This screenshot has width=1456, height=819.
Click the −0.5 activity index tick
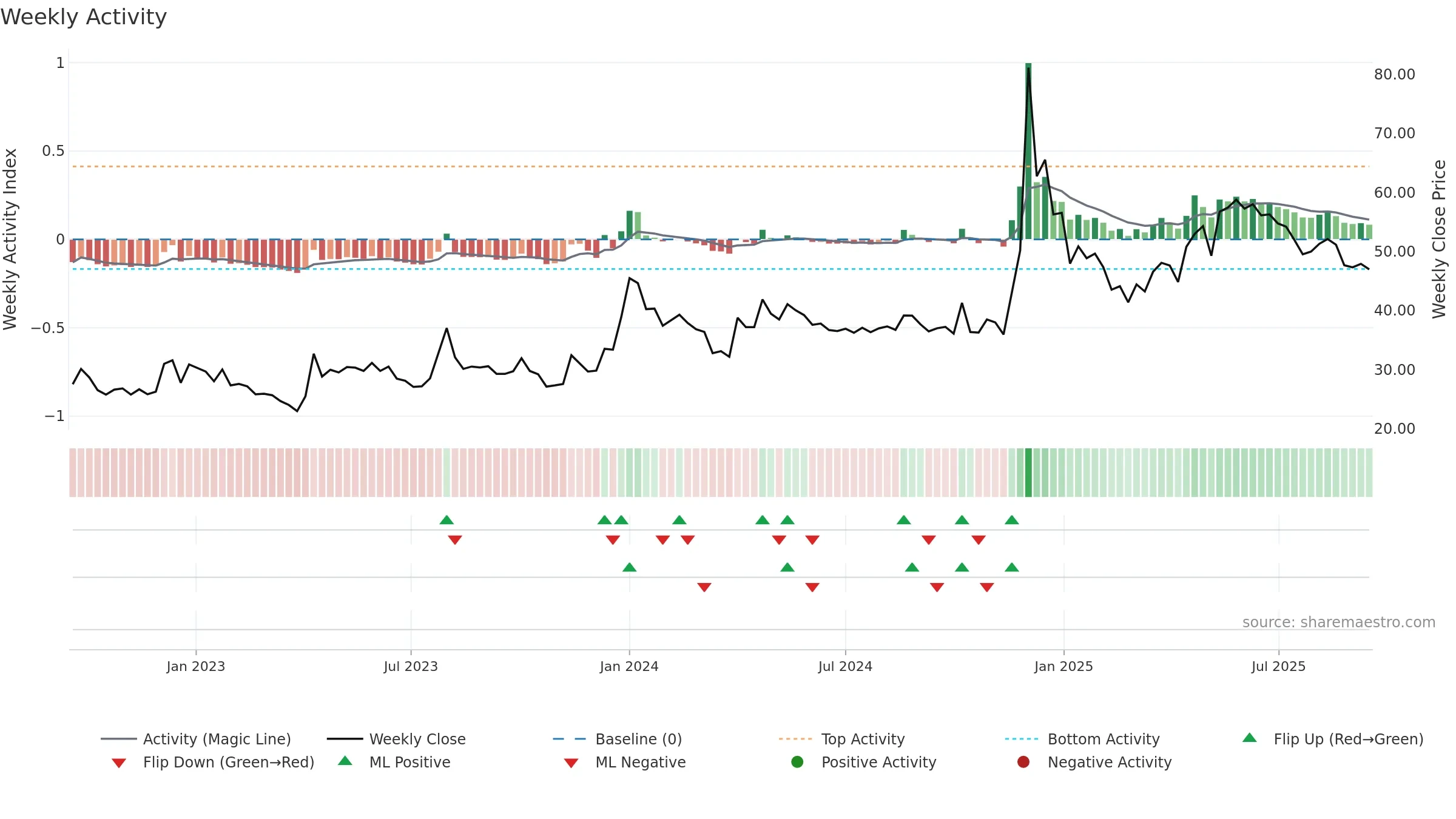pos(48,328)
